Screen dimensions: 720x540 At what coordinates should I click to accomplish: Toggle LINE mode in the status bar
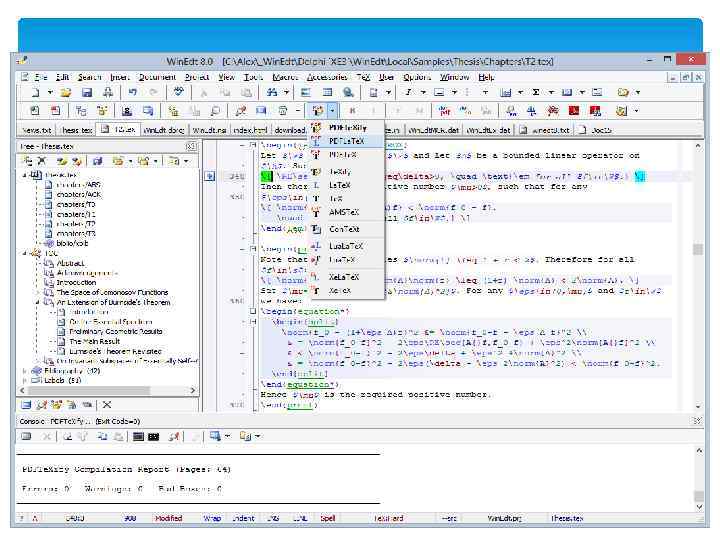tap(300, 518)
